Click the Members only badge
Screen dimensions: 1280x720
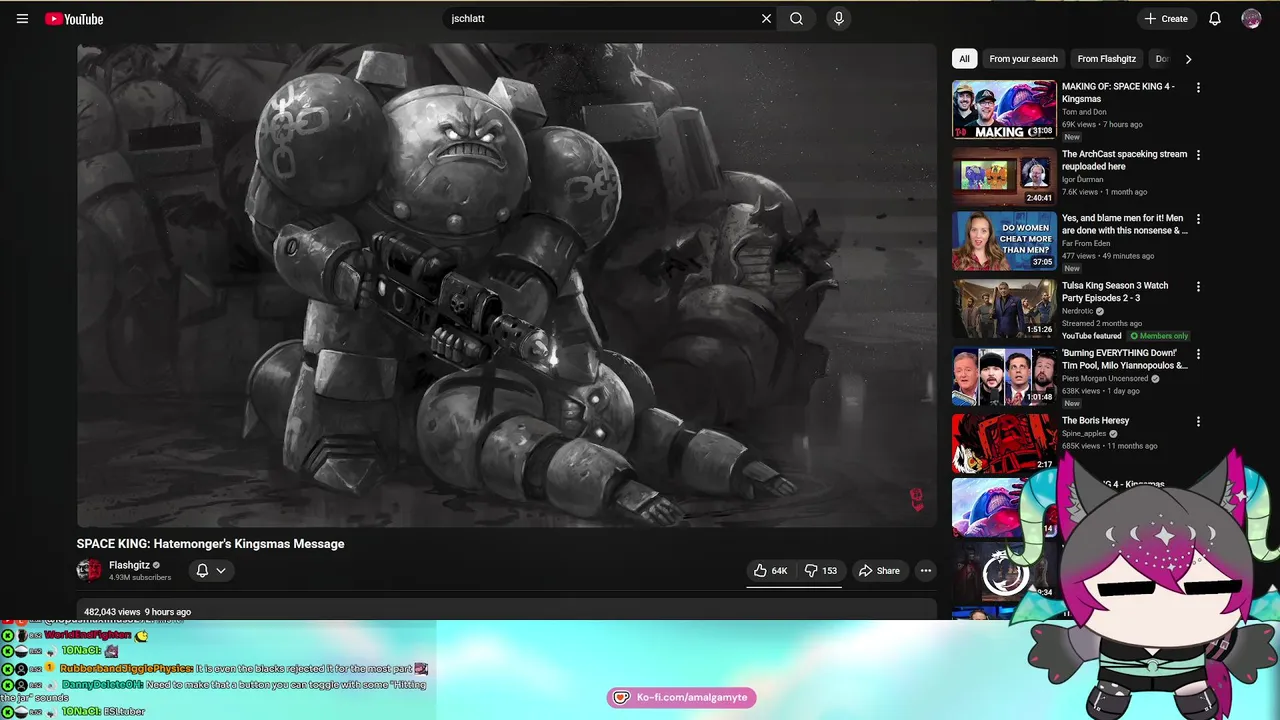1159,336
